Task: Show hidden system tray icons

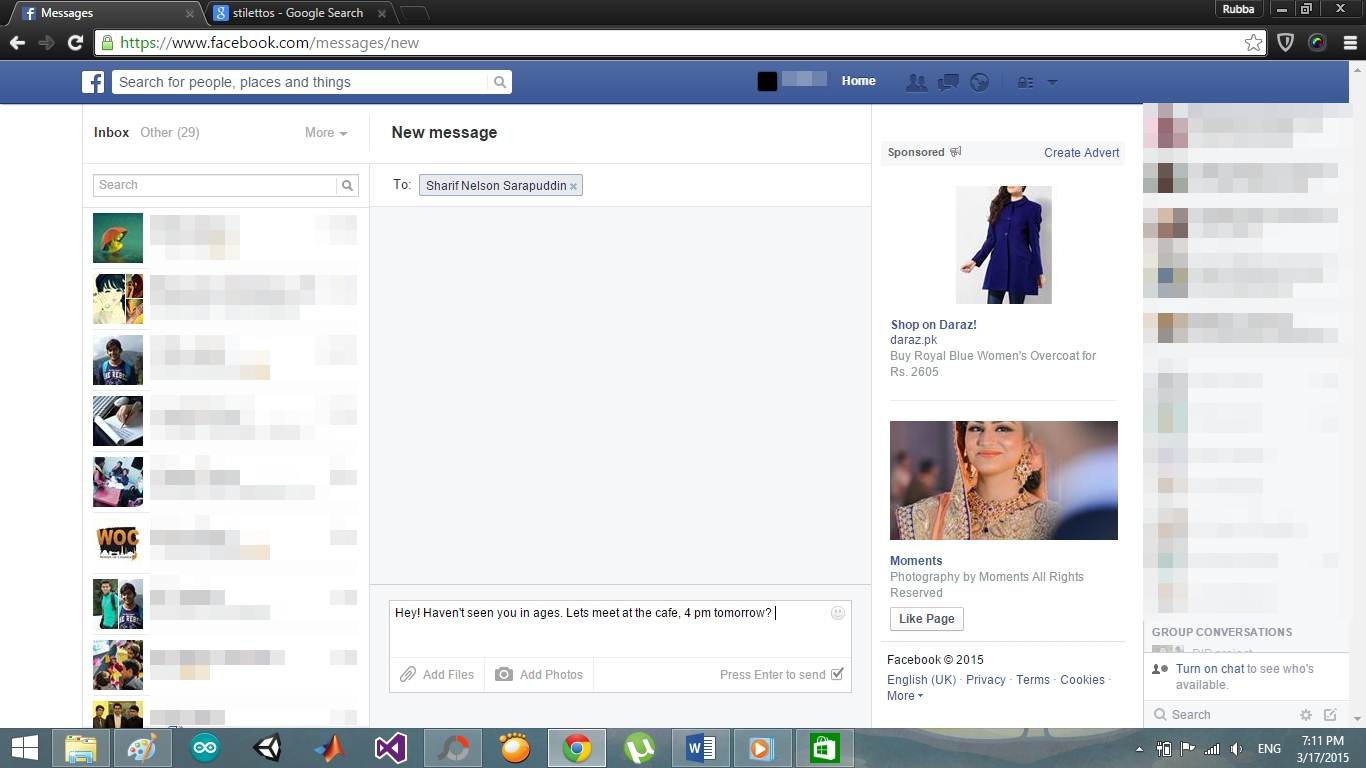Action: pos(1139,749)
